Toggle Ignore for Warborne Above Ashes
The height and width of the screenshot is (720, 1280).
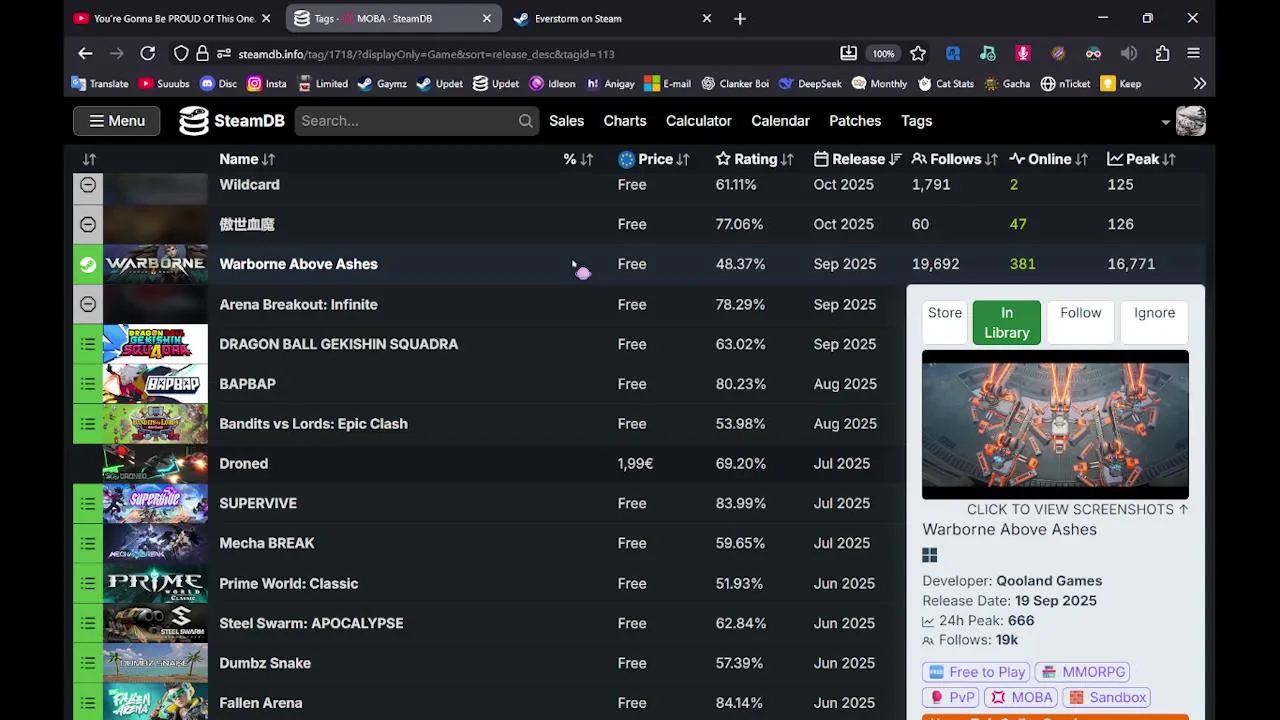click(x=1154, y=323)
